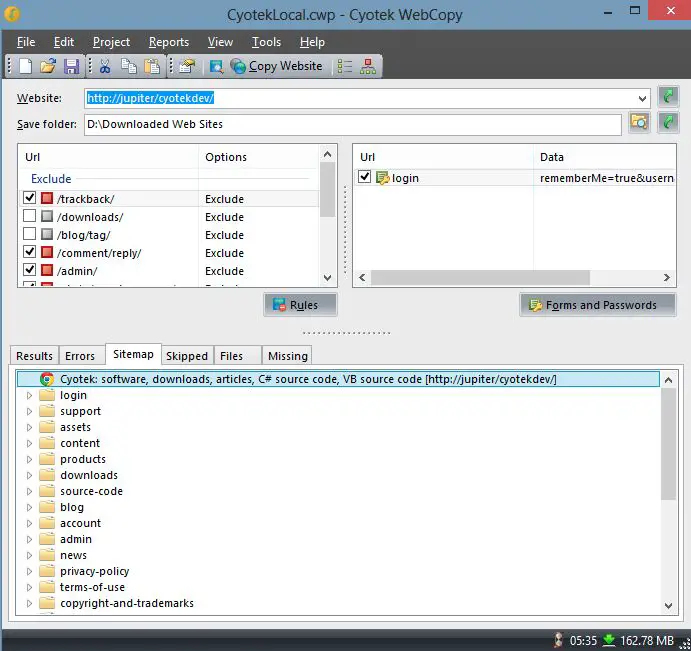Open the Tools menu
Viewport: 691px width, 651px height.
click(x=266, y=42)
